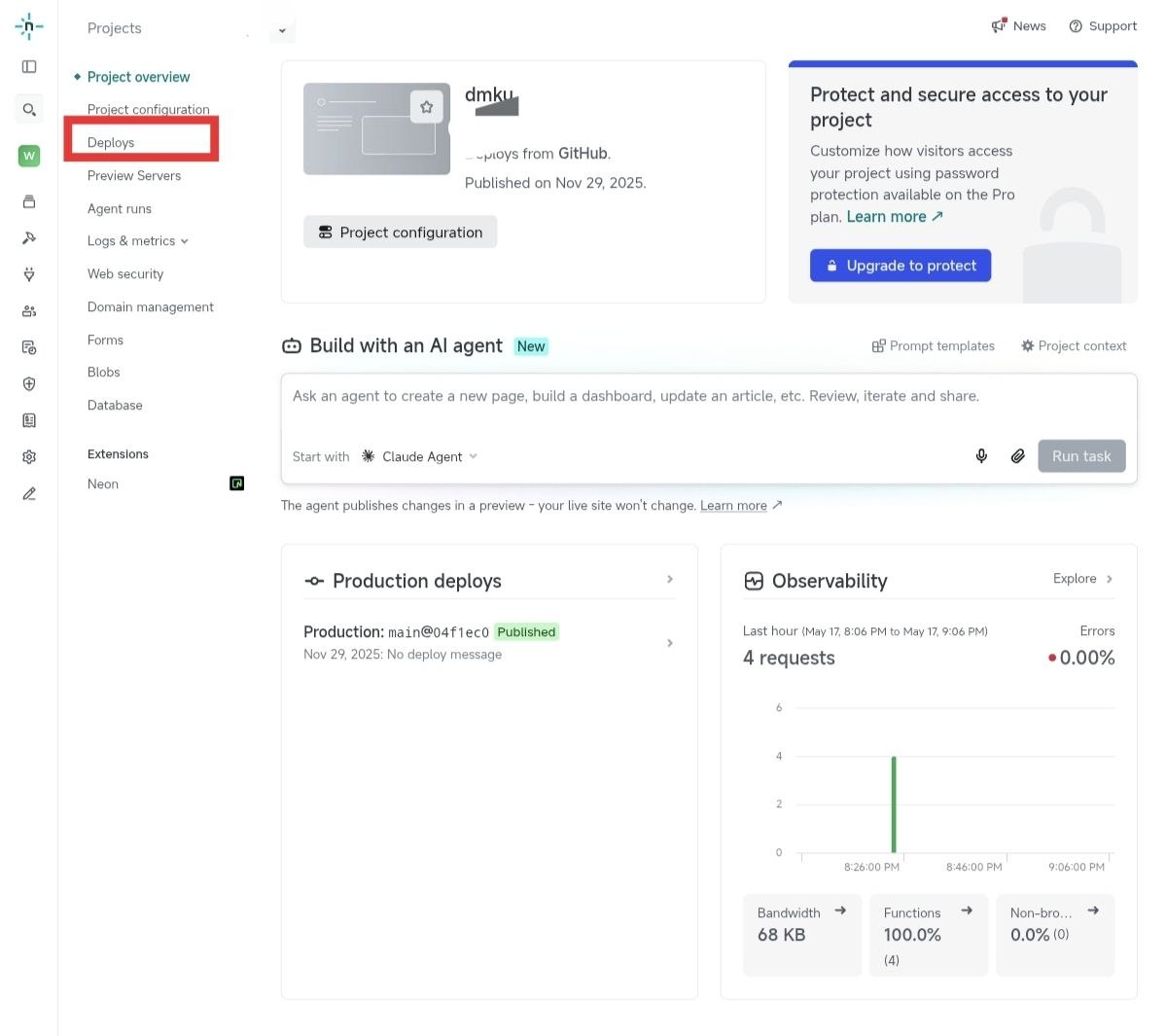Open Prompt templates
1166x1036 pixels.
pyautogui.click(x=934, y=346)
